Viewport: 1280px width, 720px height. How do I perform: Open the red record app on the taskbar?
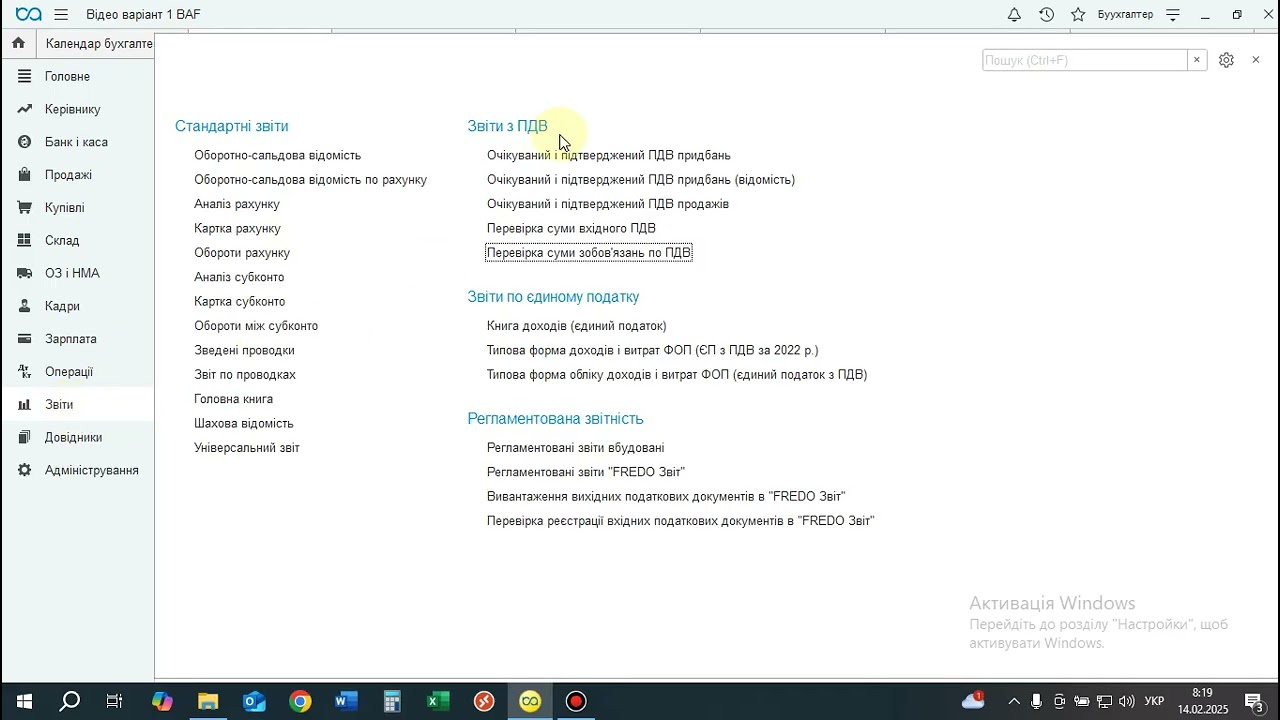coord(576,701)
